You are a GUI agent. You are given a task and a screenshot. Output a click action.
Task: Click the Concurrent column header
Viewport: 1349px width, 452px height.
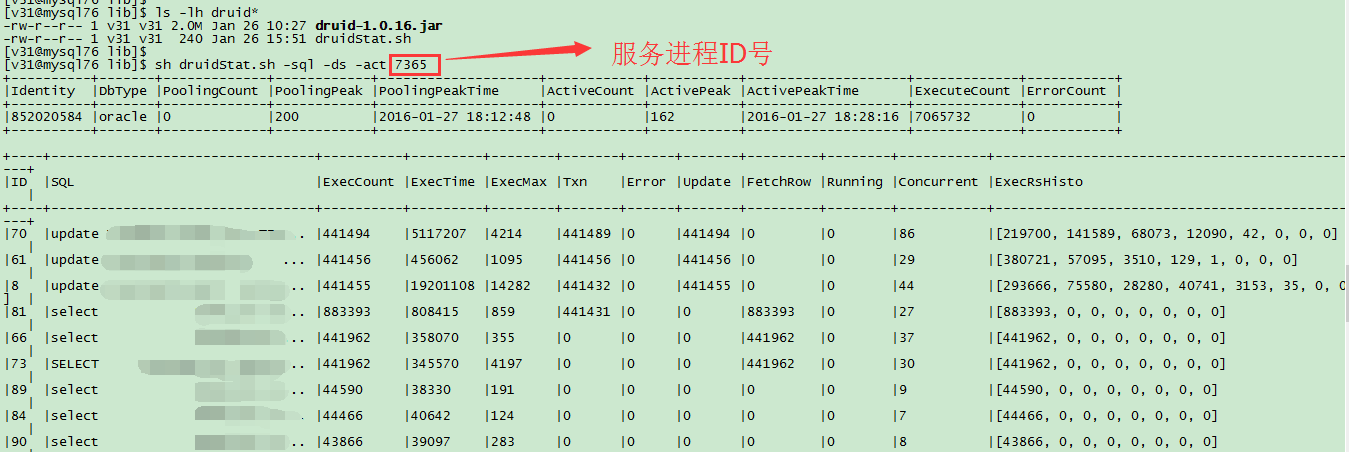(x=938, y=182)
